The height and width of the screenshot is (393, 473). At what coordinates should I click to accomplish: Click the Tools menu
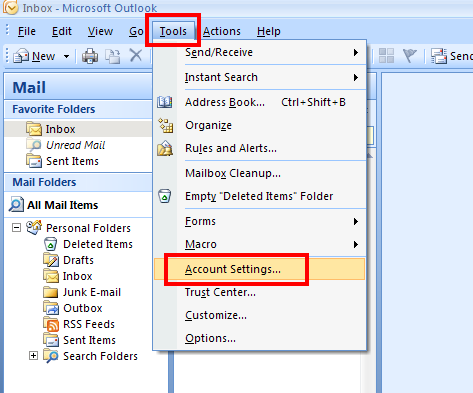tap(173, 31)
